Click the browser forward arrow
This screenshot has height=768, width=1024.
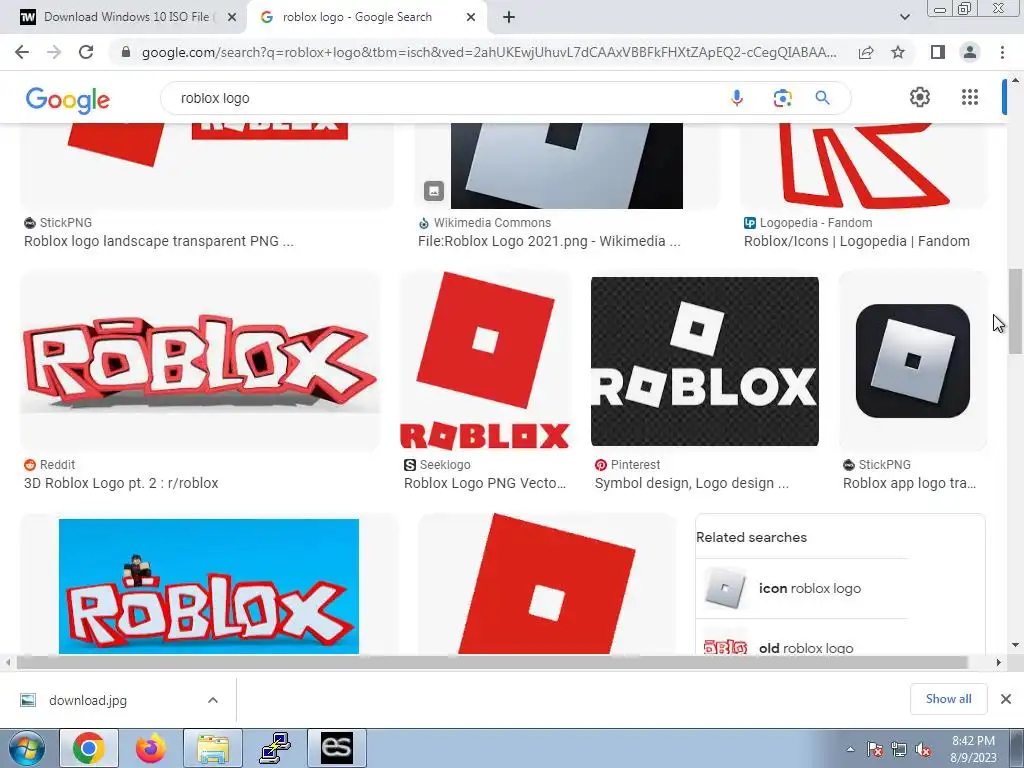point(54,52)
